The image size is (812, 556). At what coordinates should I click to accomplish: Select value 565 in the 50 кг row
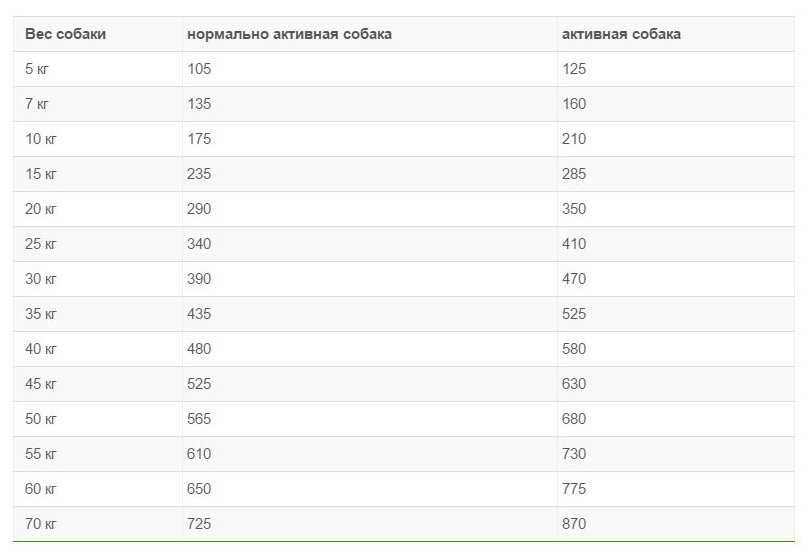[x=199, y=419]
